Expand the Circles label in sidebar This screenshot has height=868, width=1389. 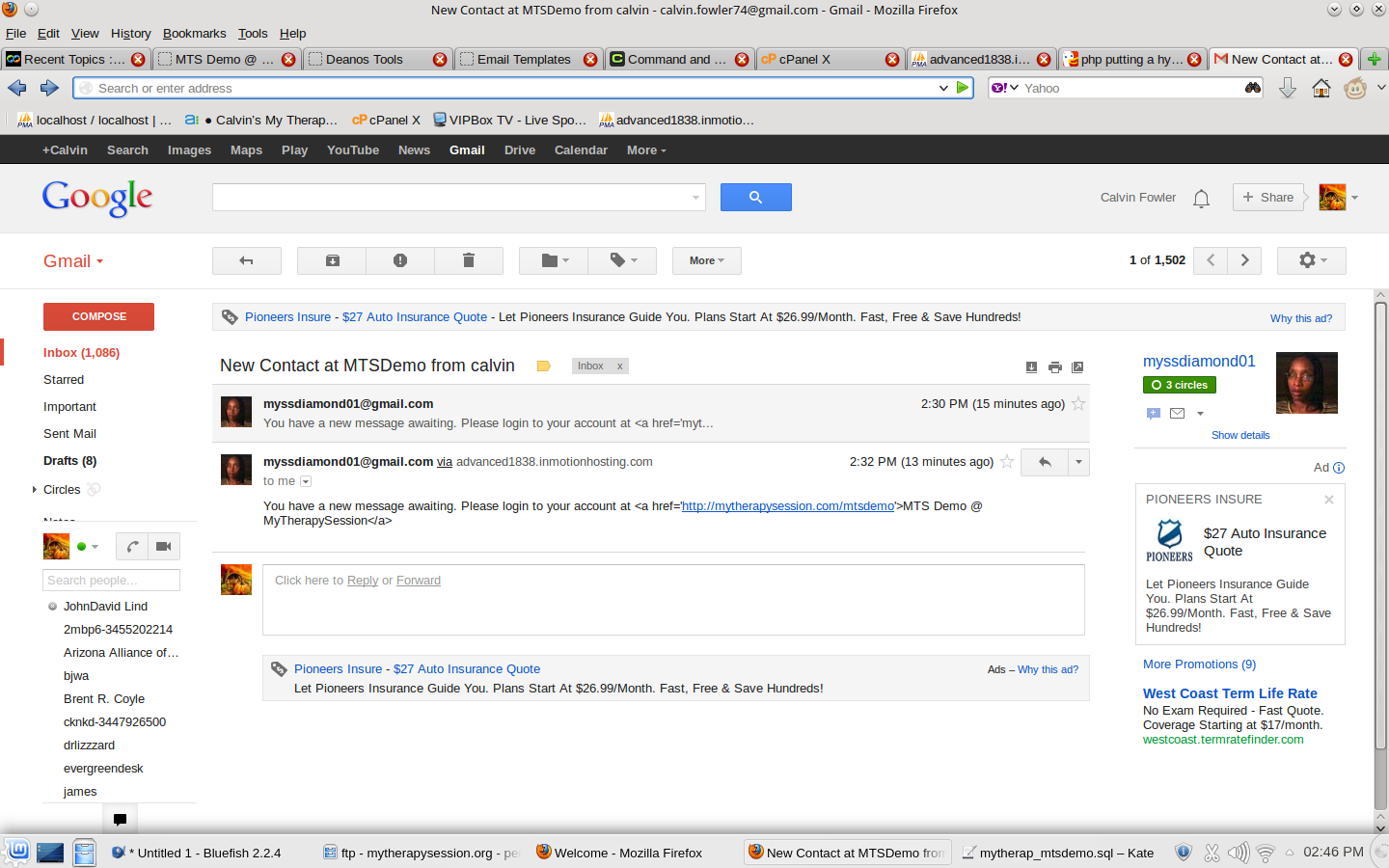(x=35, y=490)
